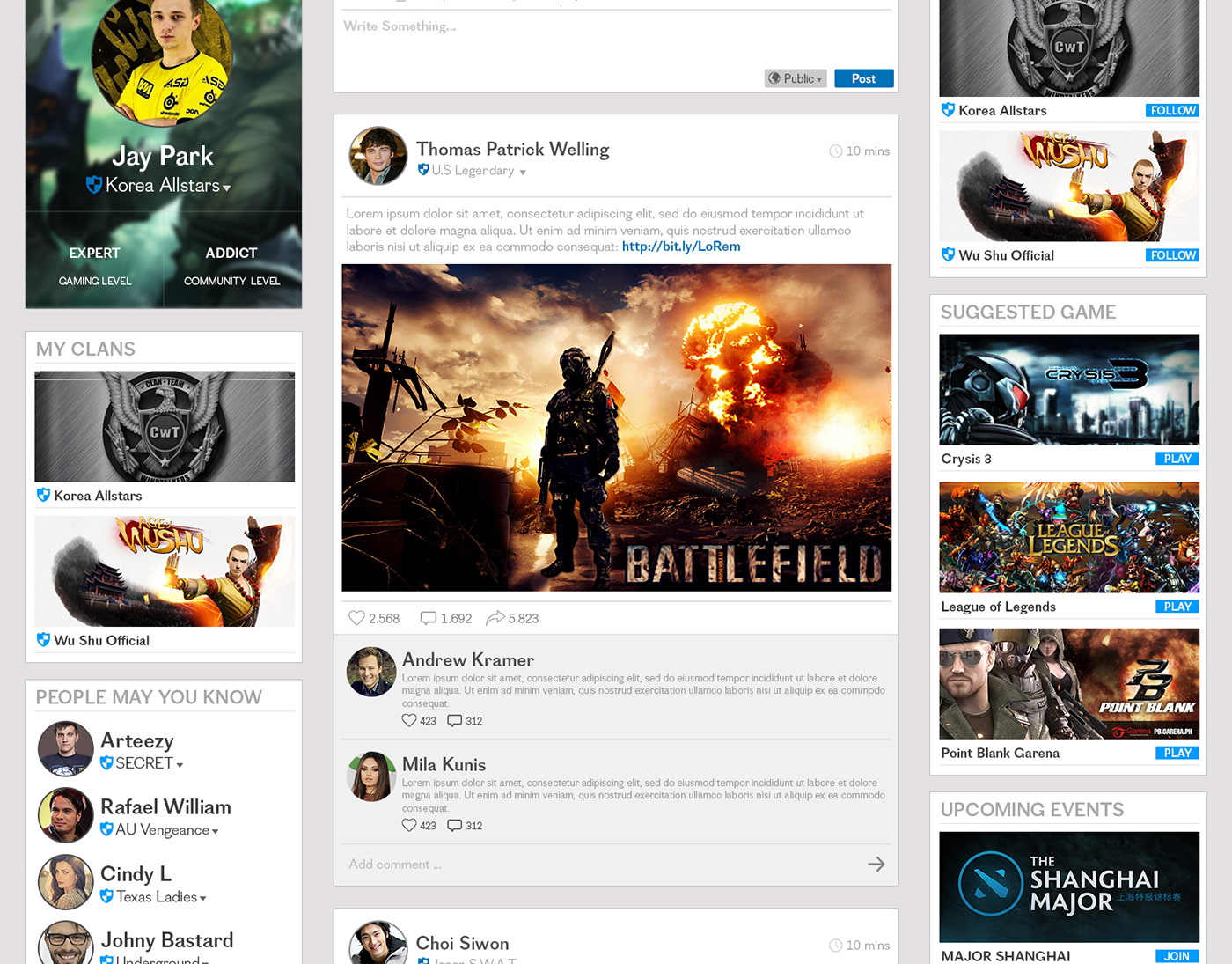Click the clock icon on Choi Siwon's post
The width and height of the screenshot is (1232, 964).
836,946
